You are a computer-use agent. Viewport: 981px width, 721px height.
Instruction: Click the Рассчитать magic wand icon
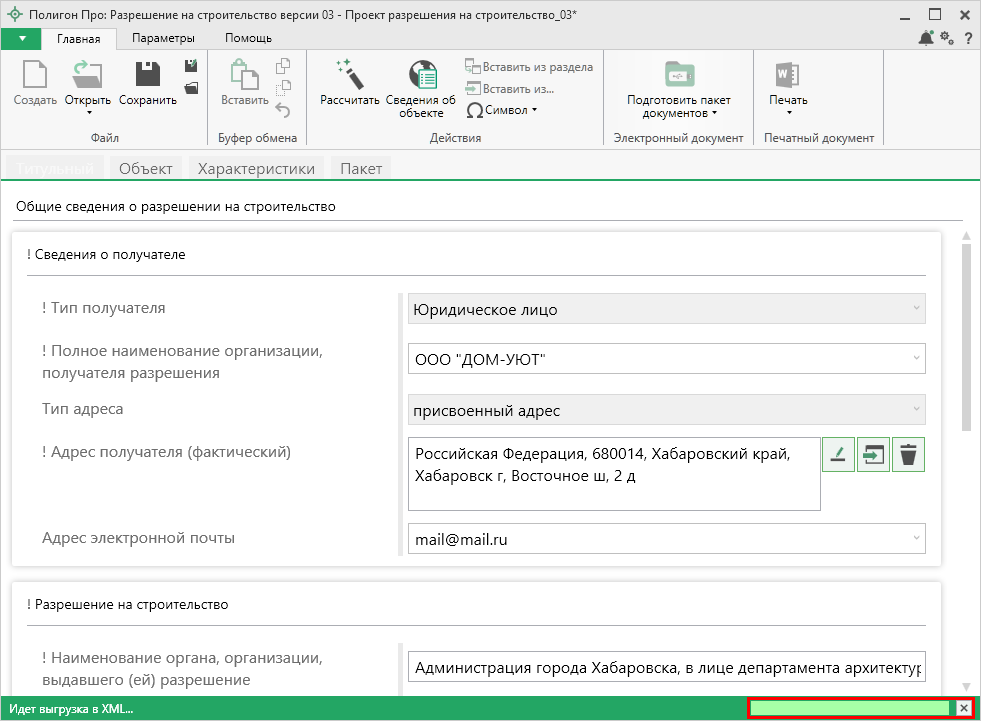[x=349, y=75]
